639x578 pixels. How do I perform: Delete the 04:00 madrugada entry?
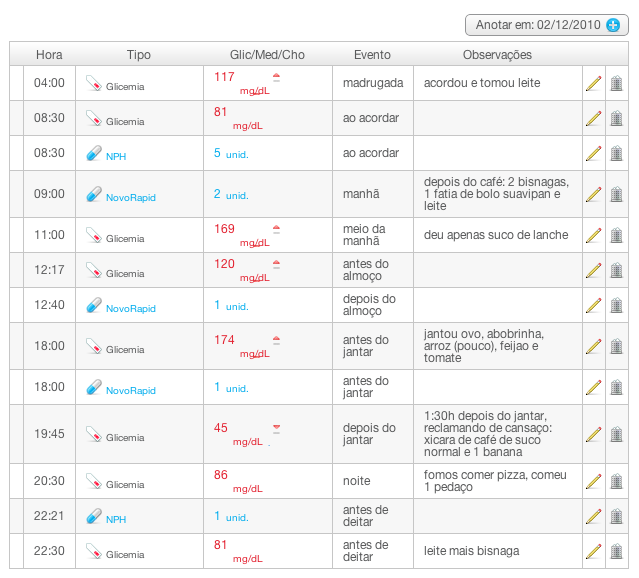click(x=617, y=83)
